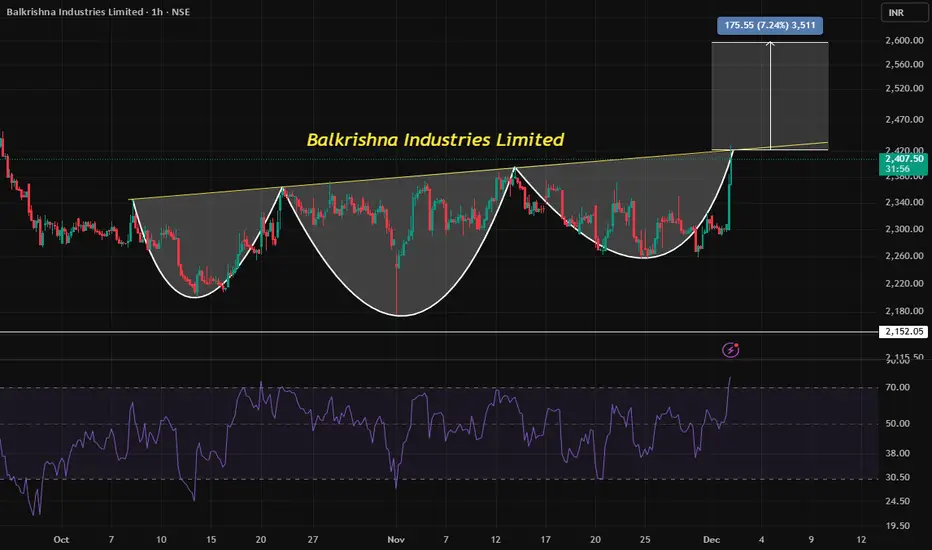Click the 2,470.00 price axis label
The height and width of the screenshot is (550, 932).
pos(904,120)
